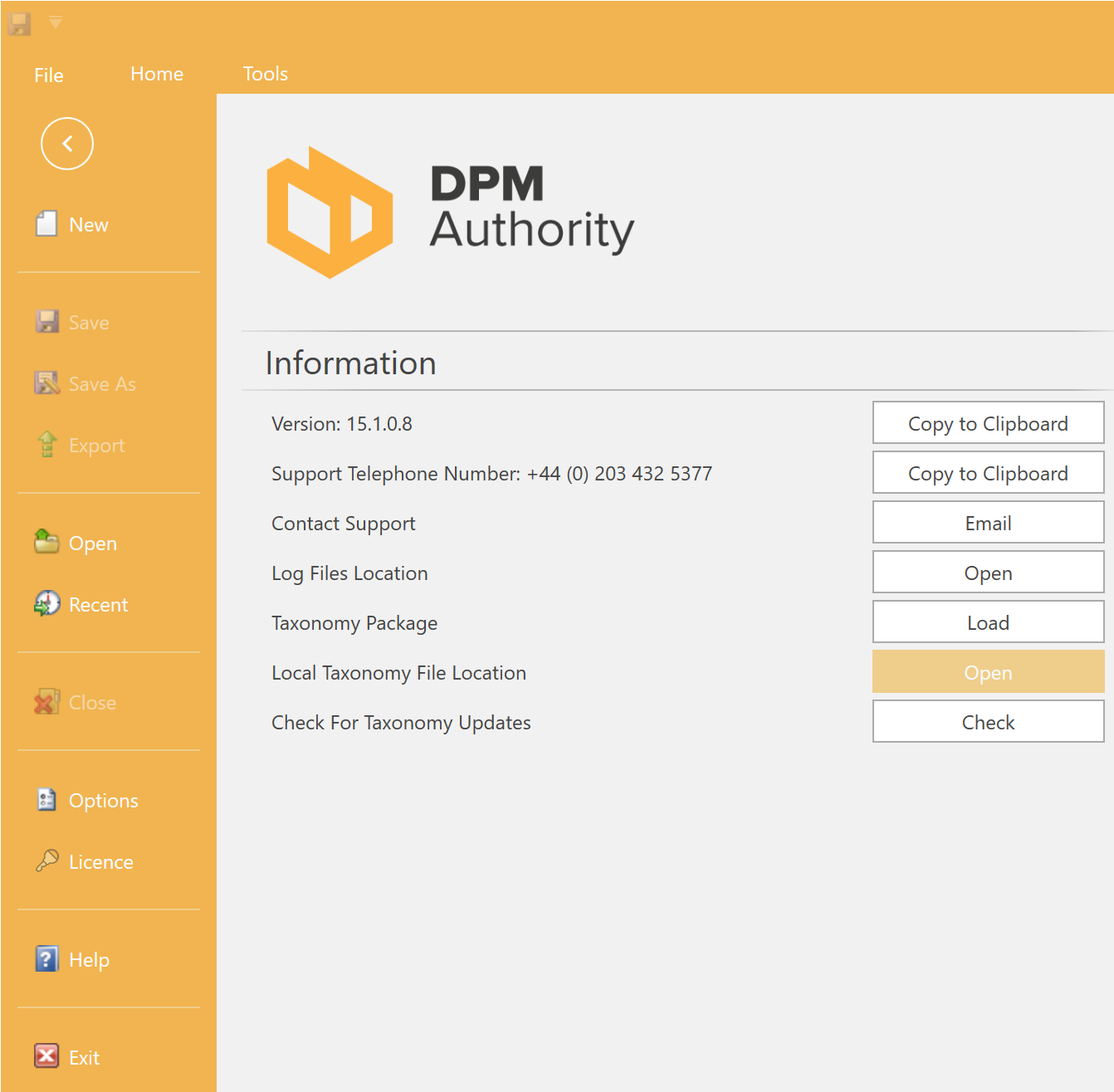Click the Save text in the sidebar
The image size is (1114, 1092).
(89, 323)
